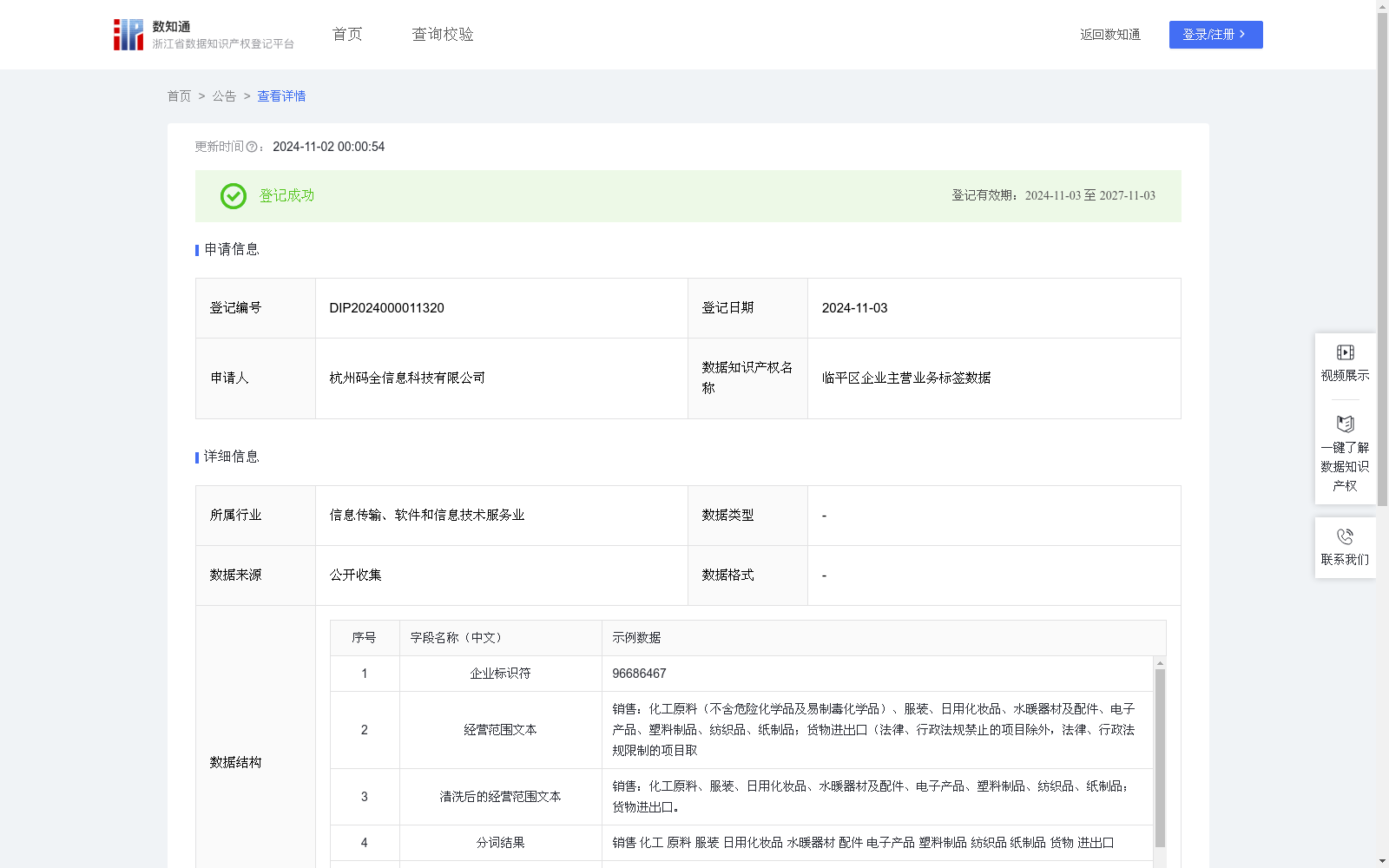
Task: Open the 视频展示 video icon
Action: [1345, 352]
